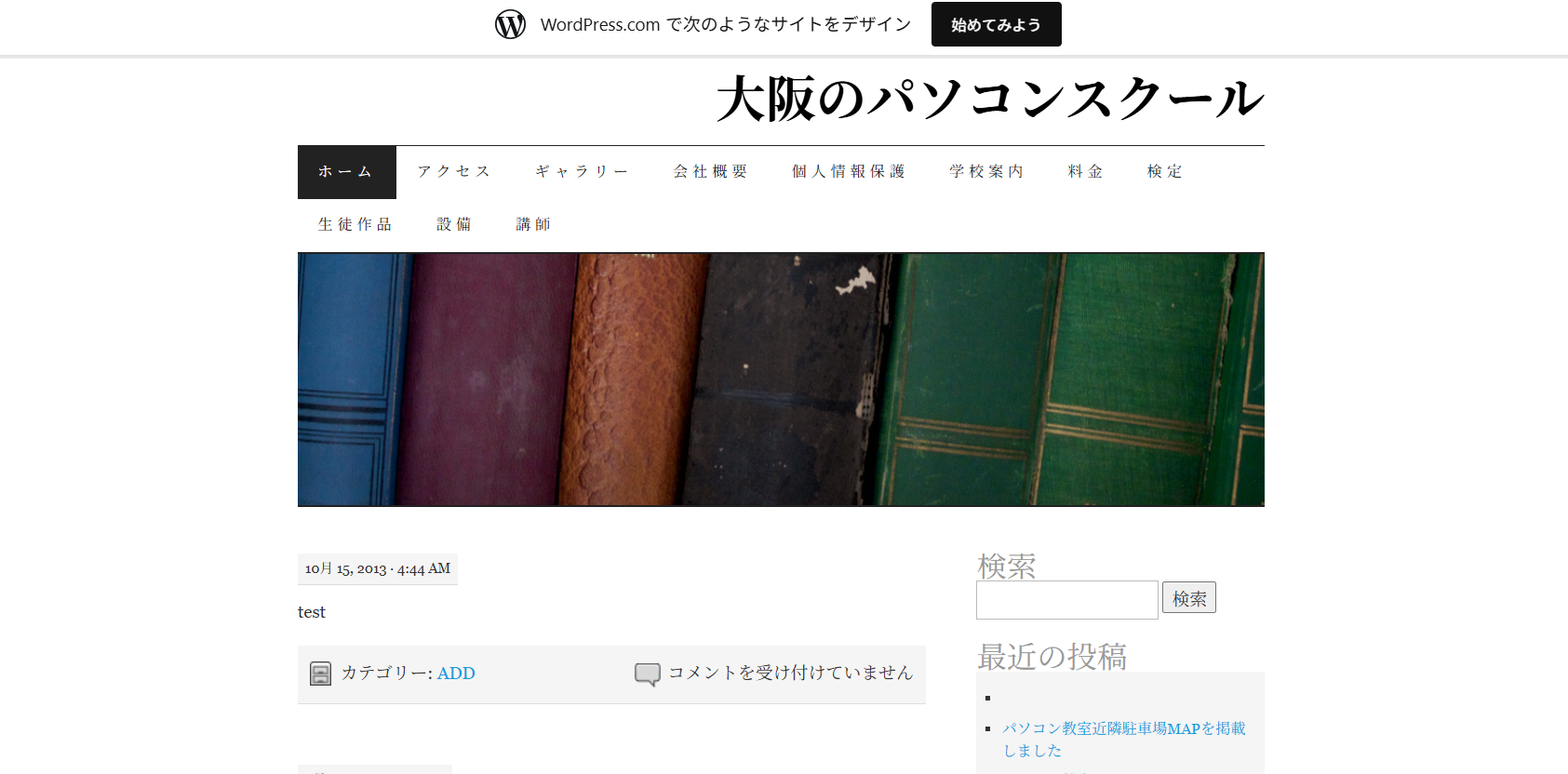The image size is (1568, 774).
Task: Navigate to 会社概要 page
Action: pyautogui.click(x=711, y=172)
